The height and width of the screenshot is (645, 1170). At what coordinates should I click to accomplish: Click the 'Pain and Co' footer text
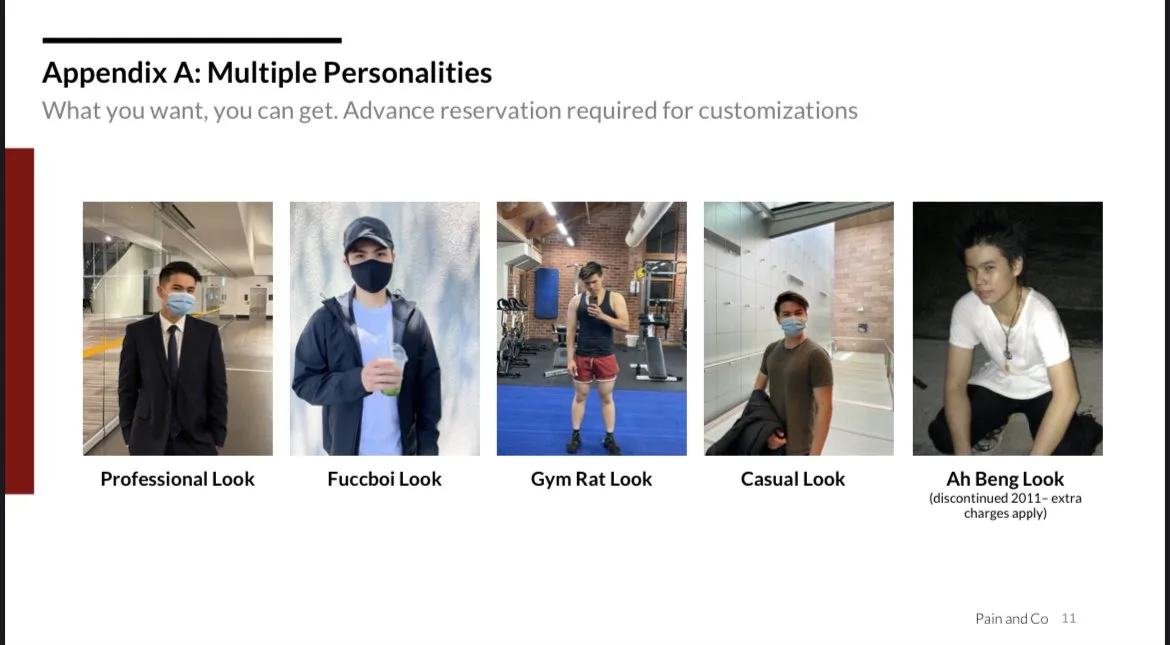pos(1012,619)
